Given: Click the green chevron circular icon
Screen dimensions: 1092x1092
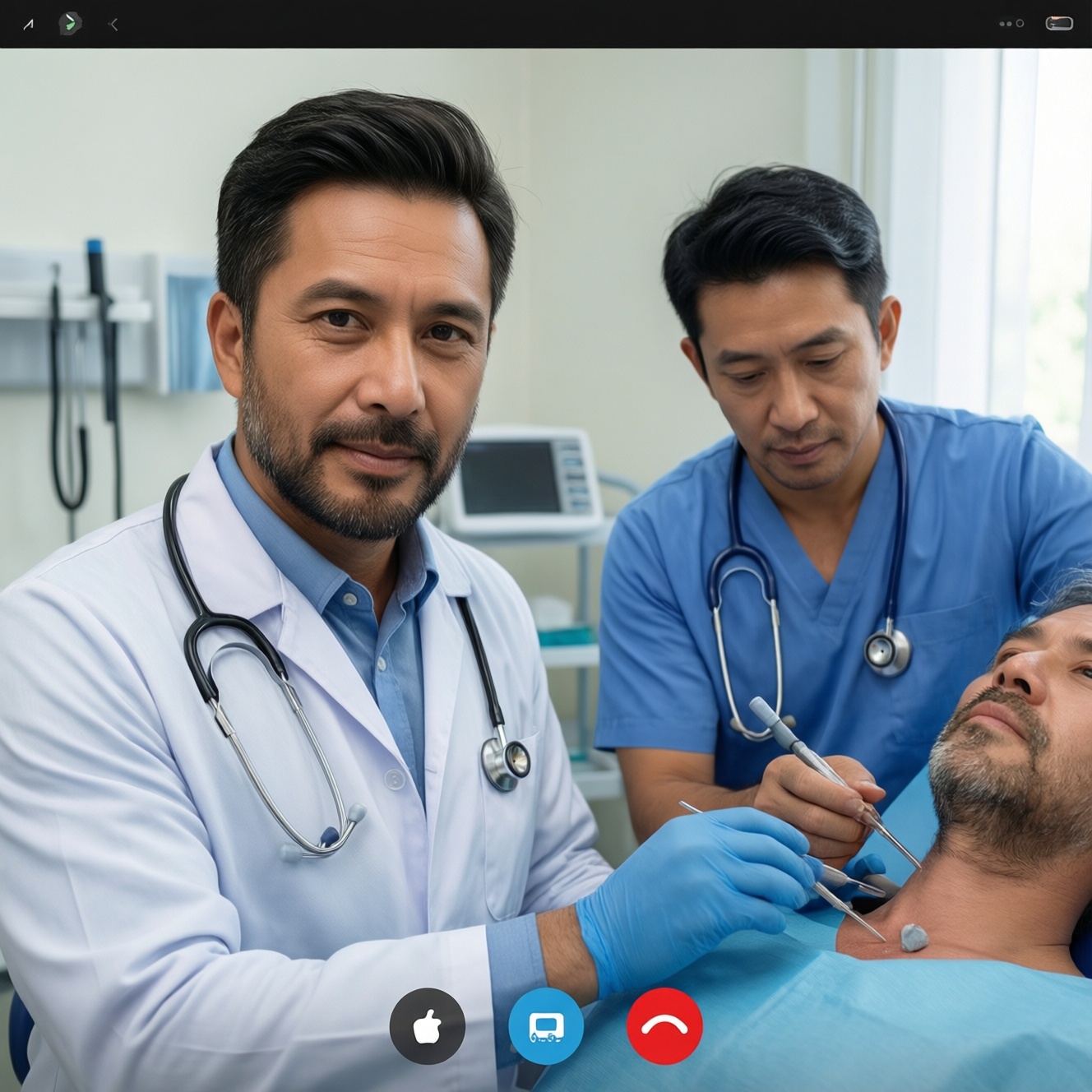Looking at the screenshot, I should (x=71, y=24).
